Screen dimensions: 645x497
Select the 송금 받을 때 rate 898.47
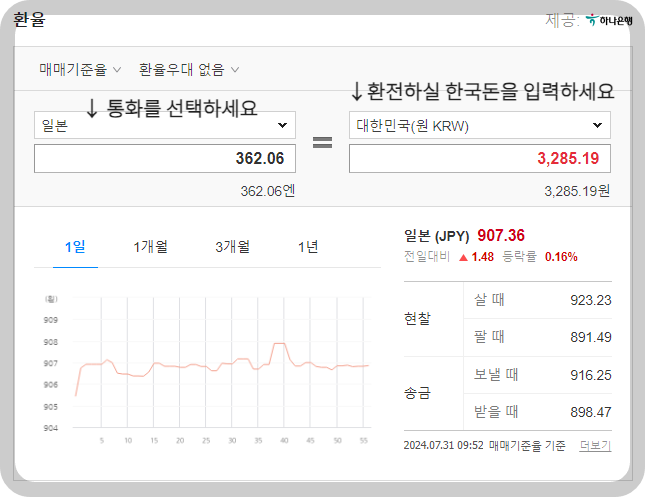(x=591, y=412)
